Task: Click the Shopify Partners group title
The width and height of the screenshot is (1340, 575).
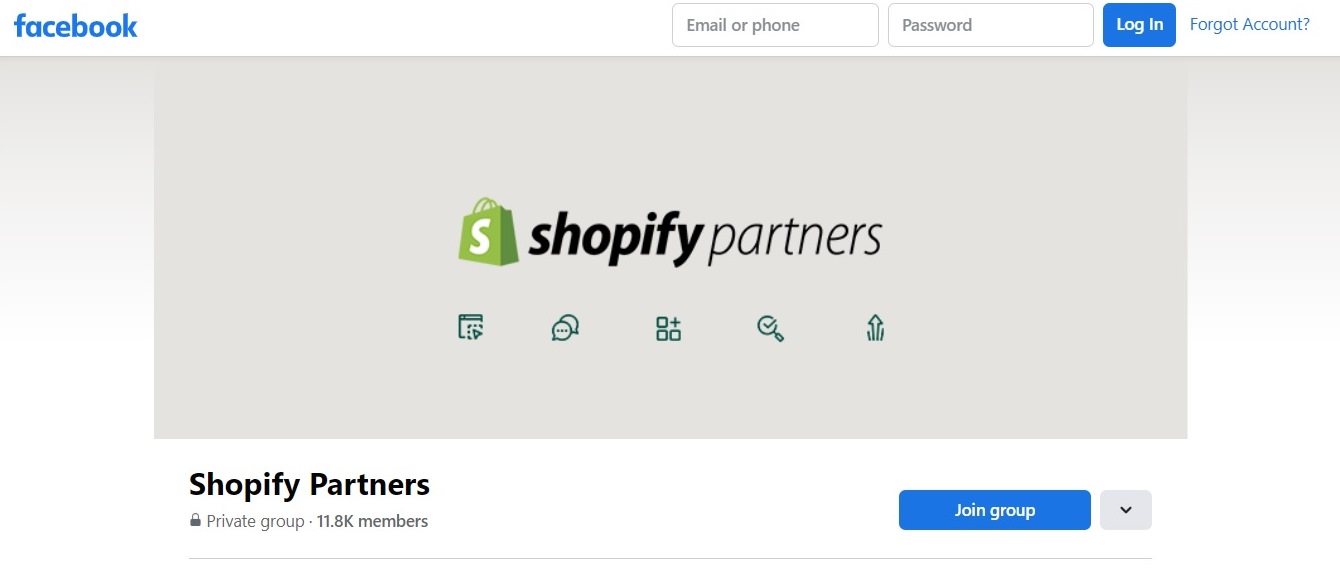Action: click(309, 485)
